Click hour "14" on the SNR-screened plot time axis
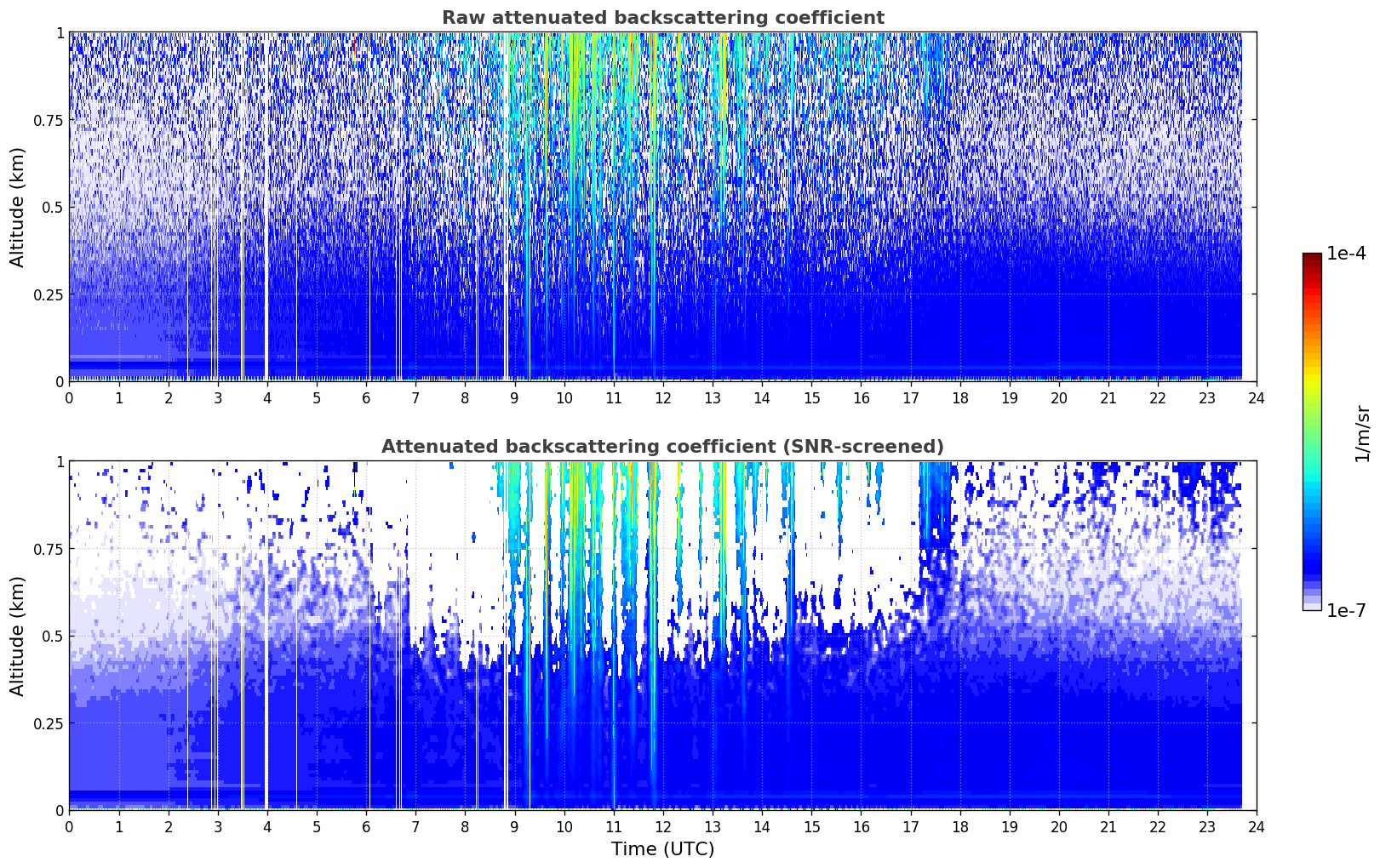 tap(762, 826)
